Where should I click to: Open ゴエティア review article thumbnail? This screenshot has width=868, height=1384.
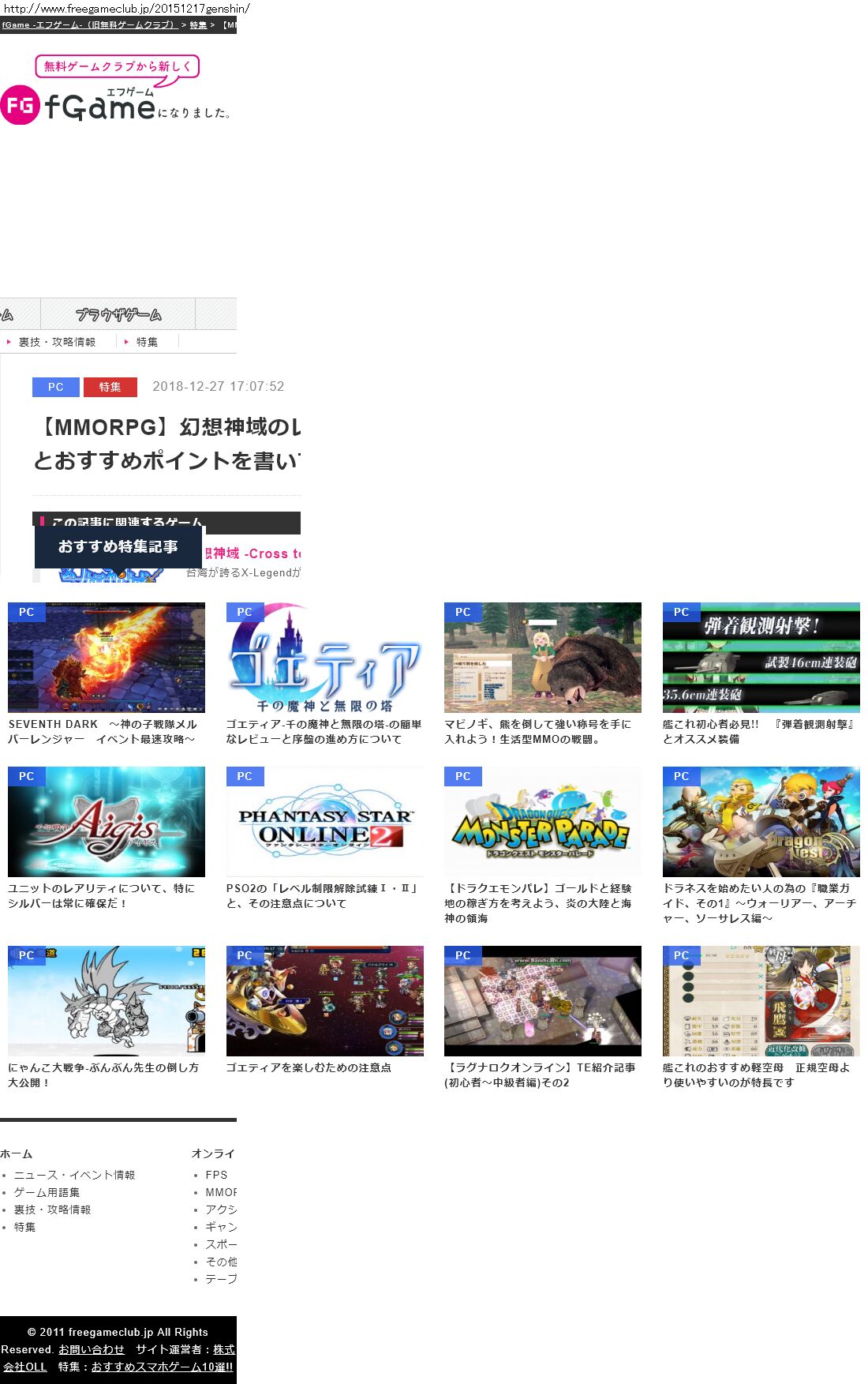click(325, 658)
